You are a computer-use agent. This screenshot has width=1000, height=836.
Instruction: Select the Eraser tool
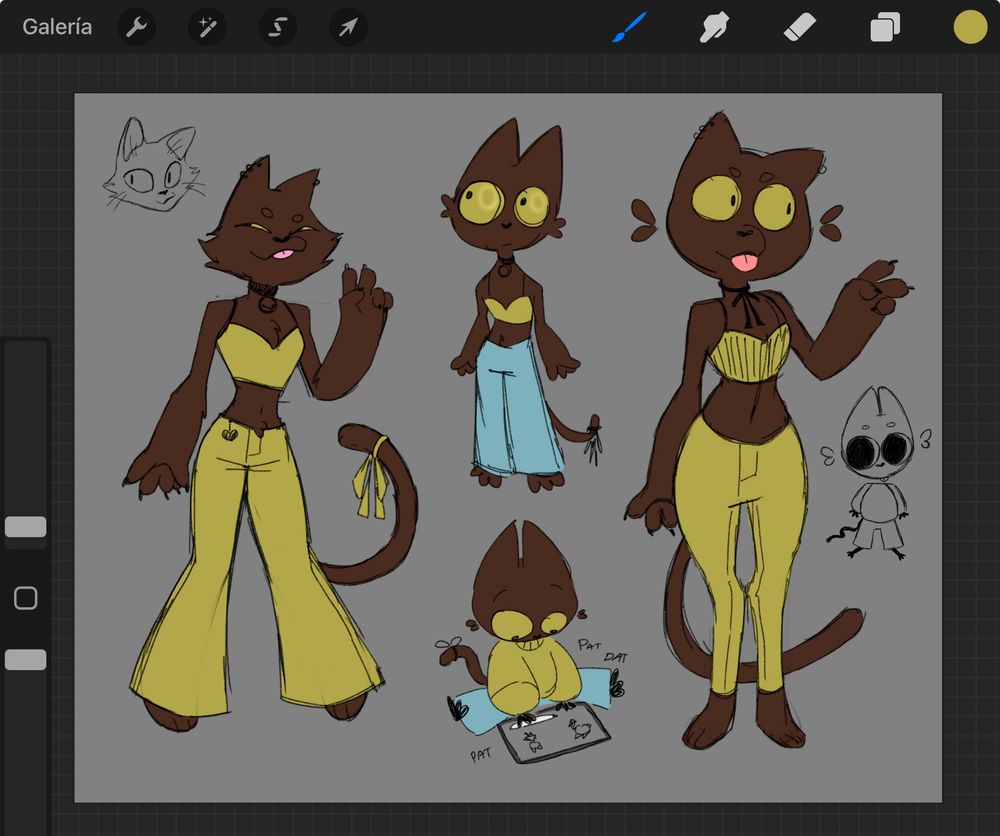coord(800,28)
